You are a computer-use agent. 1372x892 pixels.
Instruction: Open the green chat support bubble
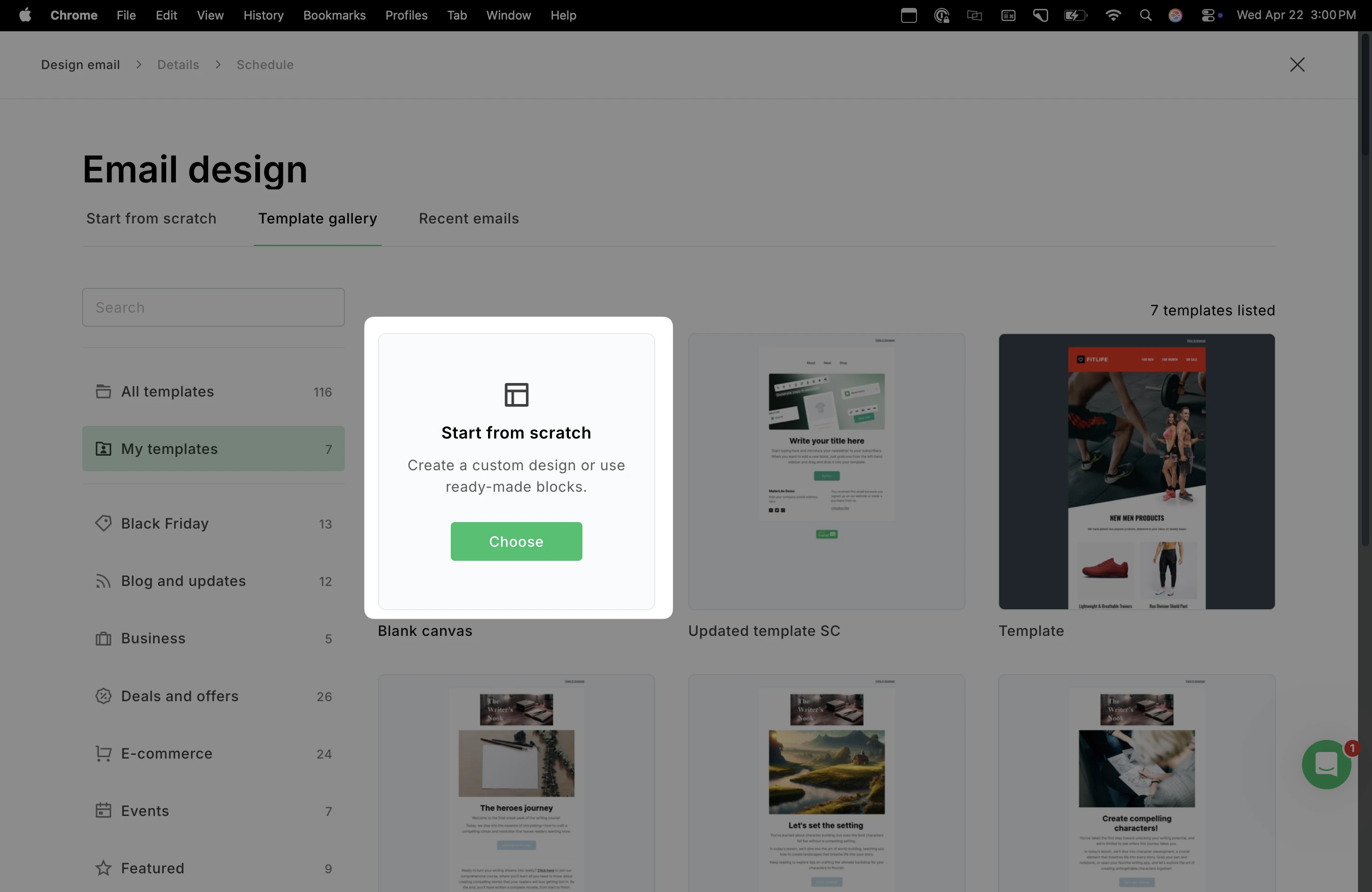coord(1326,765)
